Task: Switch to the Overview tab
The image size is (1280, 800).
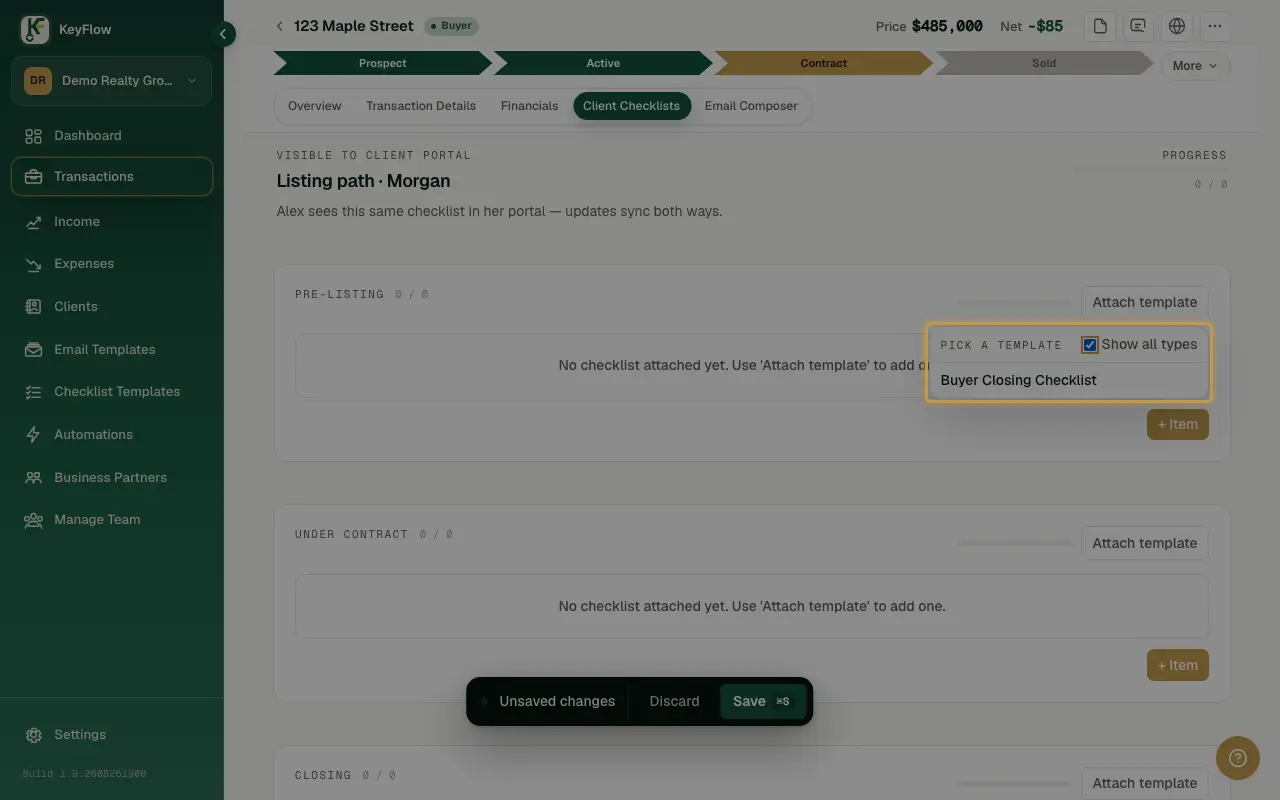Action: [x=315, y=106]
